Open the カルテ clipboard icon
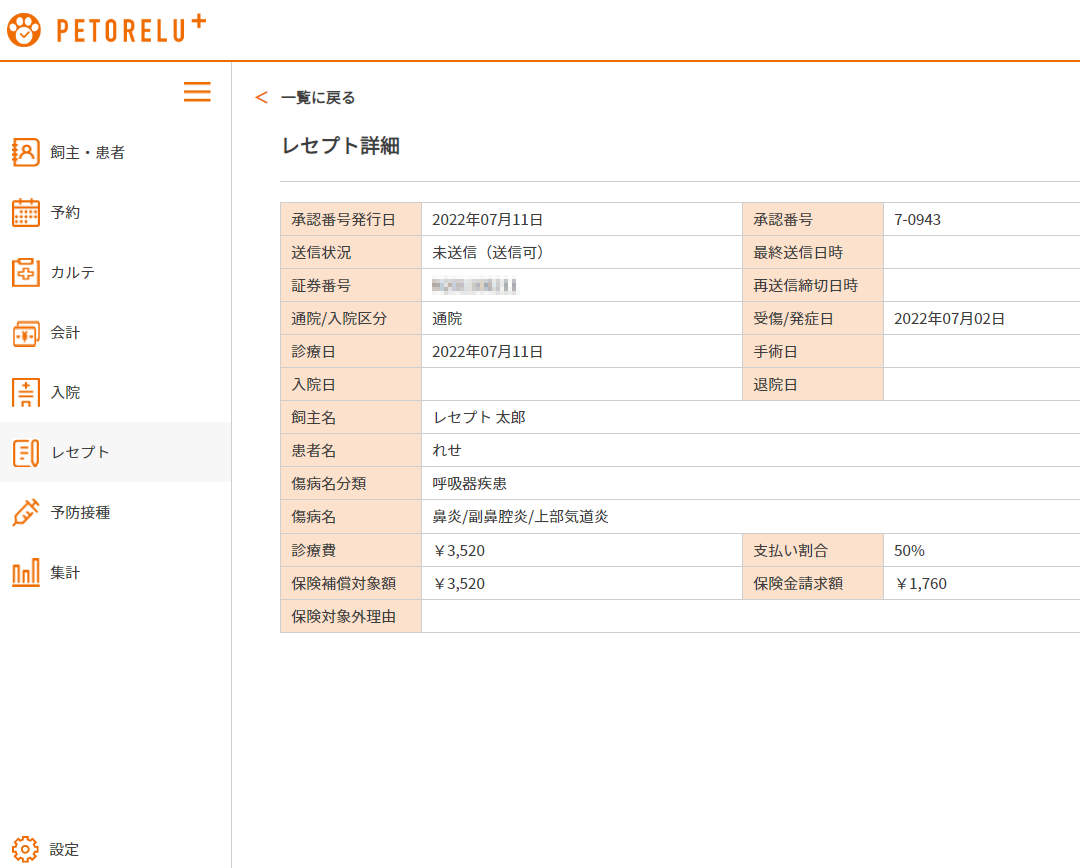 click(25, 272)
